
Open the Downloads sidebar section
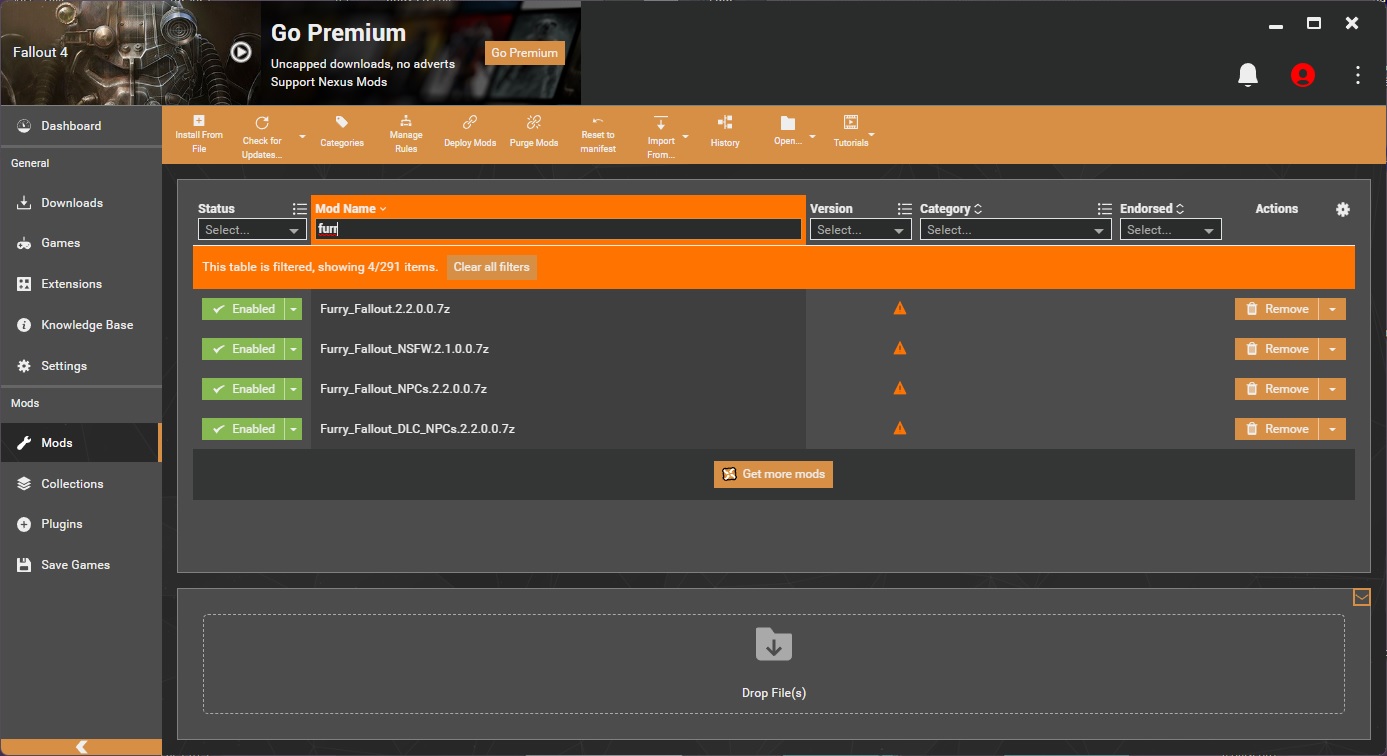(x=71, y=203)
